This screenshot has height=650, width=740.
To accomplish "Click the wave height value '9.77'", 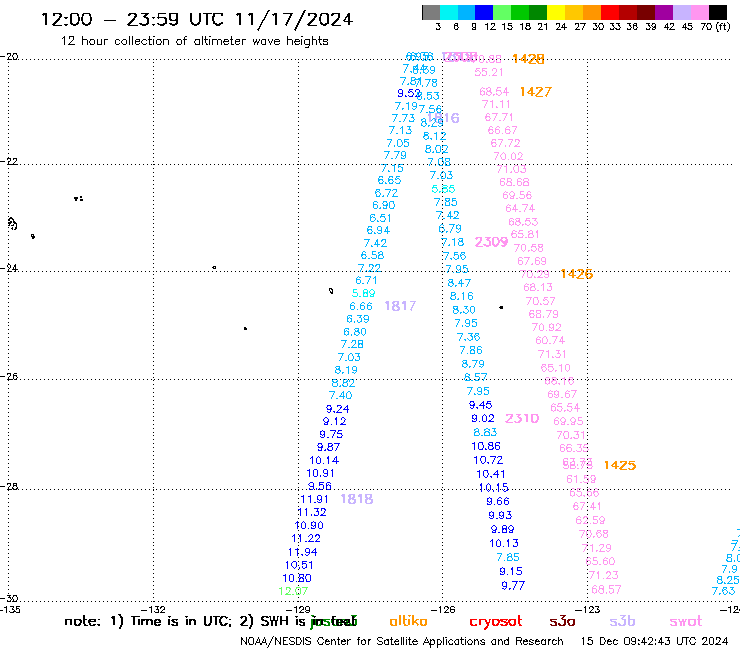I will click(x=513, y=586).
